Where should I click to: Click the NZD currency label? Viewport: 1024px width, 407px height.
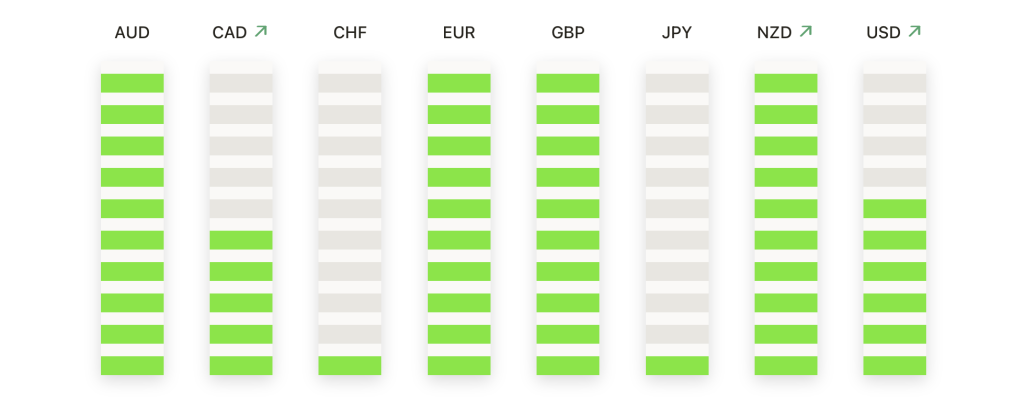775,33
